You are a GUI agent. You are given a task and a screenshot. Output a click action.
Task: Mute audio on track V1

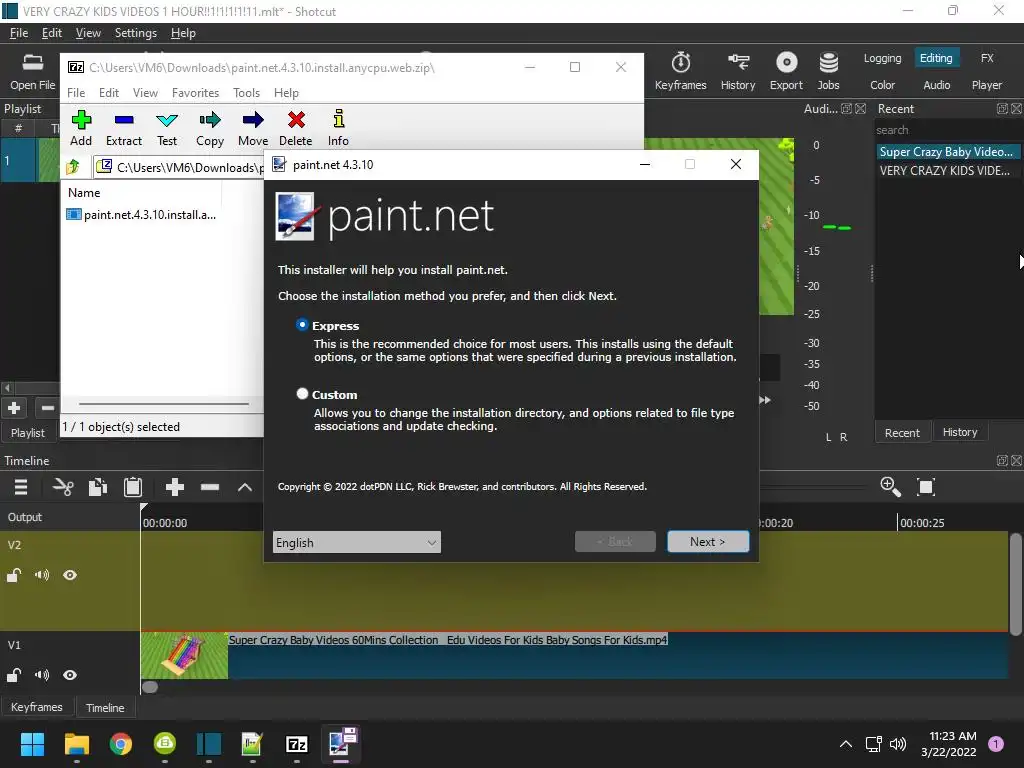42,675
